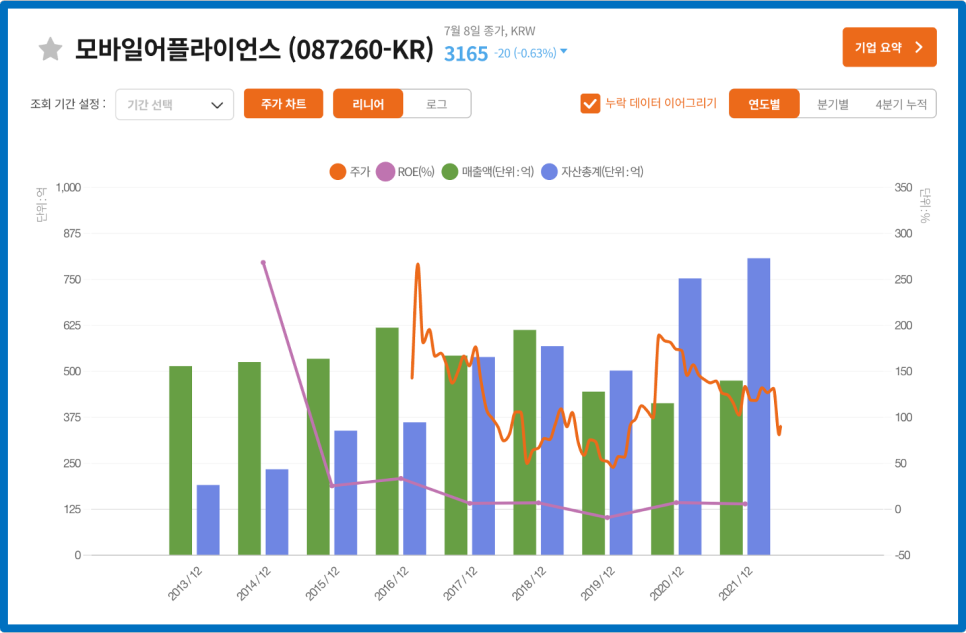Click the favorite star icon
The image size is (966, 633).
point(50,49)
